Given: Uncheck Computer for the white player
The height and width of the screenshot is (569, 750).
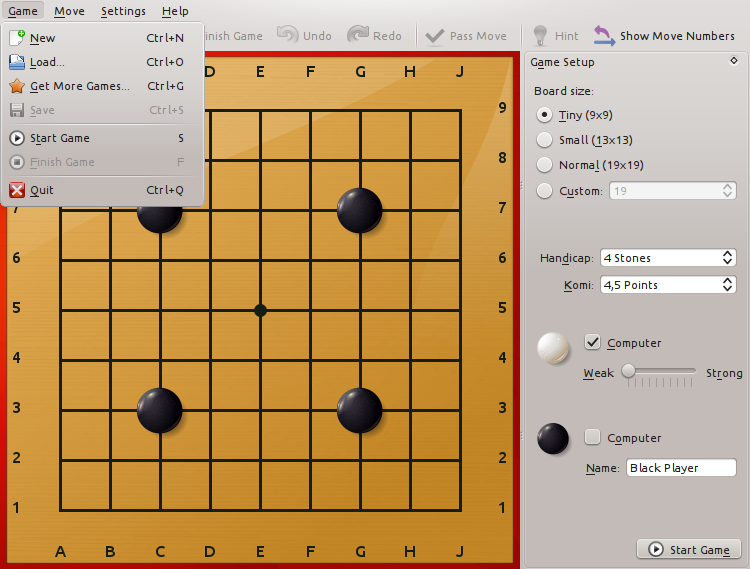Looking at the screenshot, I should 593,343.
